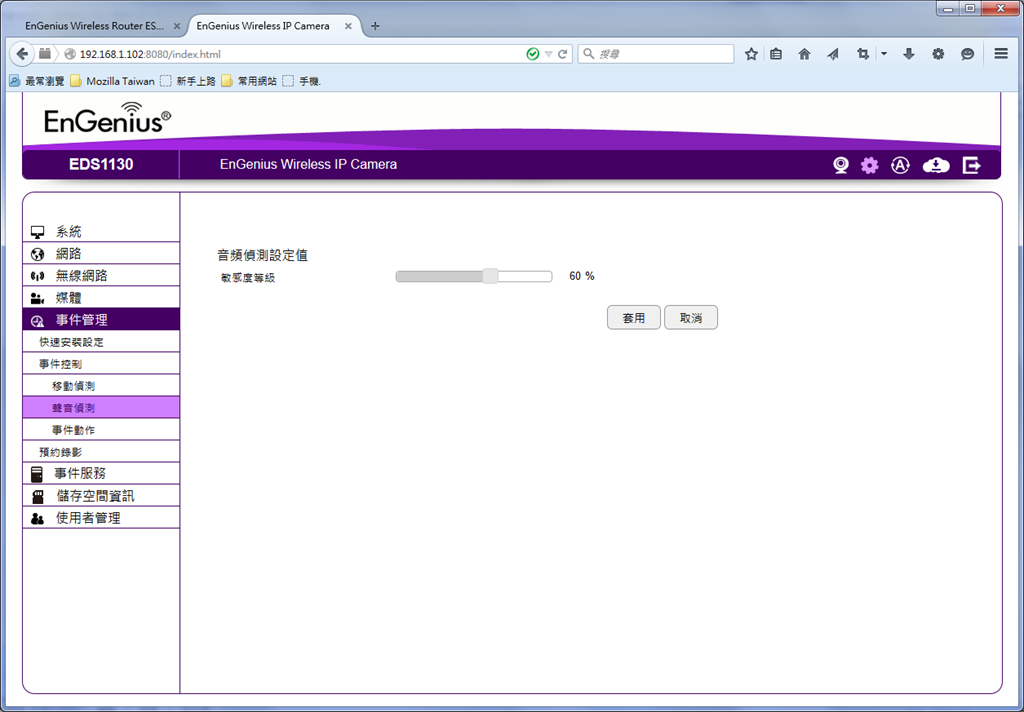Bookmark this page with the star icon

pos(751,54)
